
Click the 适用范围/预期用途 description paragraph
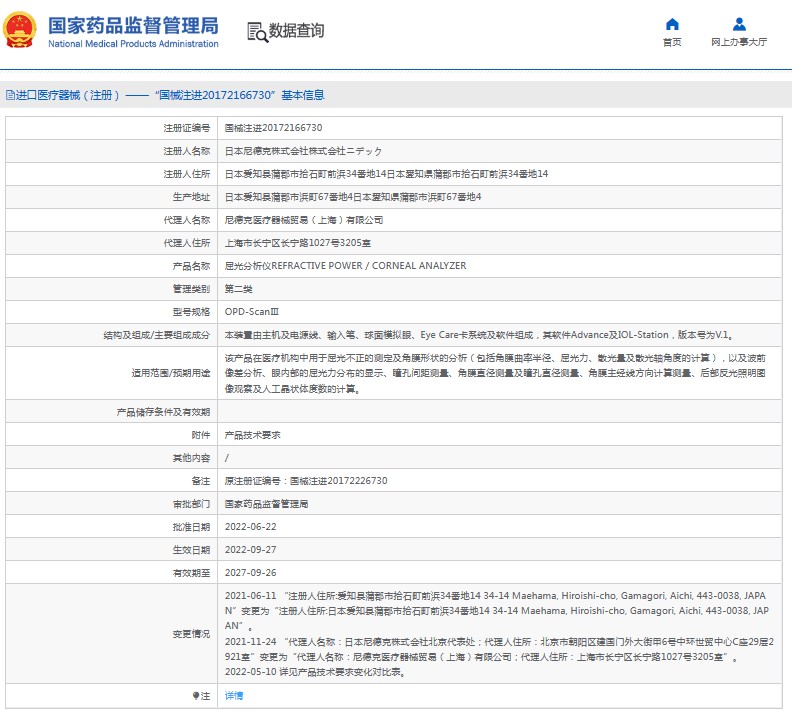[496, 373]
